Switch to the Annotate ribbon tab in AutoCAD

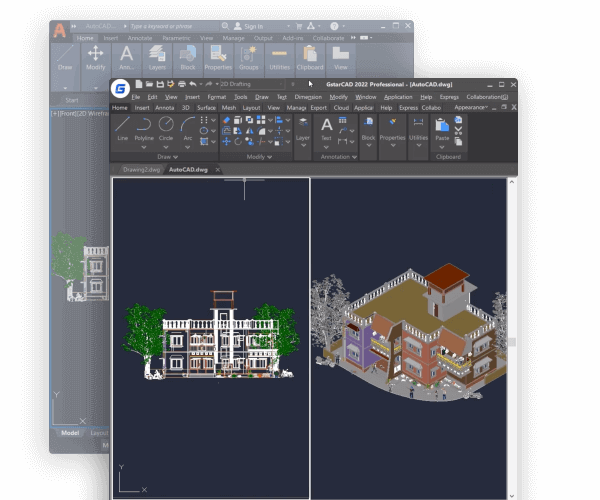pyautogui.click(x=139, y=38)
